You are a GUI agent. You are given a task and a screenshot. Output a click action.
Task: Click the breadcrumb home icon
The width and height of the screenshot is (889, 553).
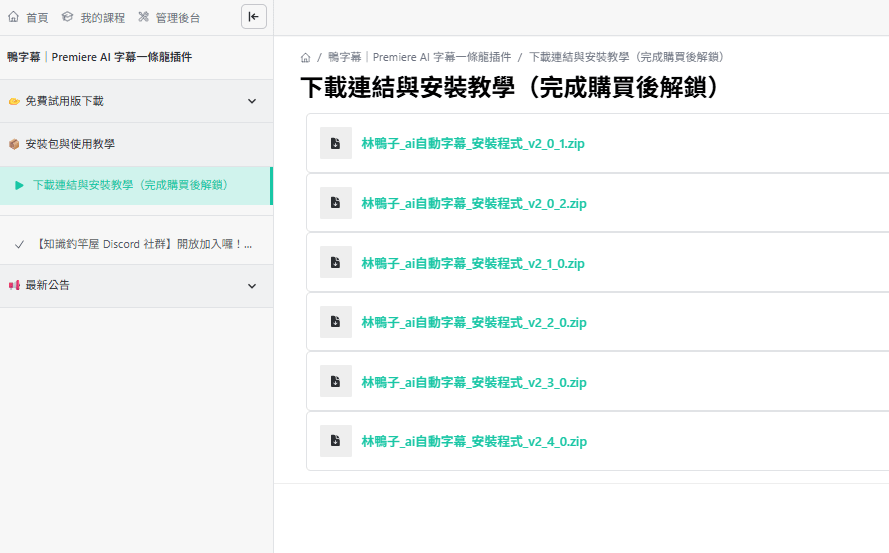[x=306, y=57]
